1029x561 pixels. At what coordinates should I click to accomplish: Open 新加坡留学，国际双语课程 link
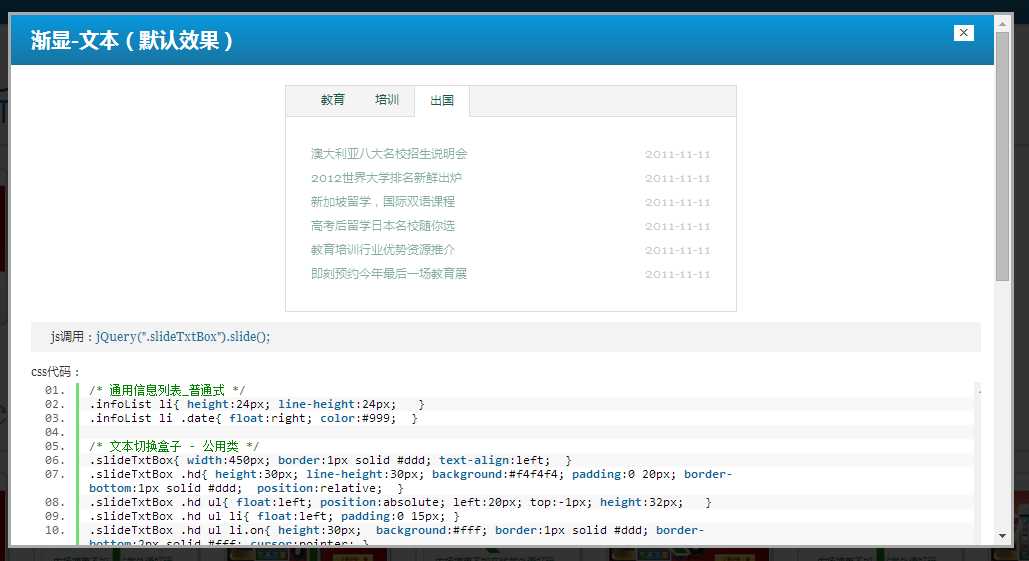(383, 201)
